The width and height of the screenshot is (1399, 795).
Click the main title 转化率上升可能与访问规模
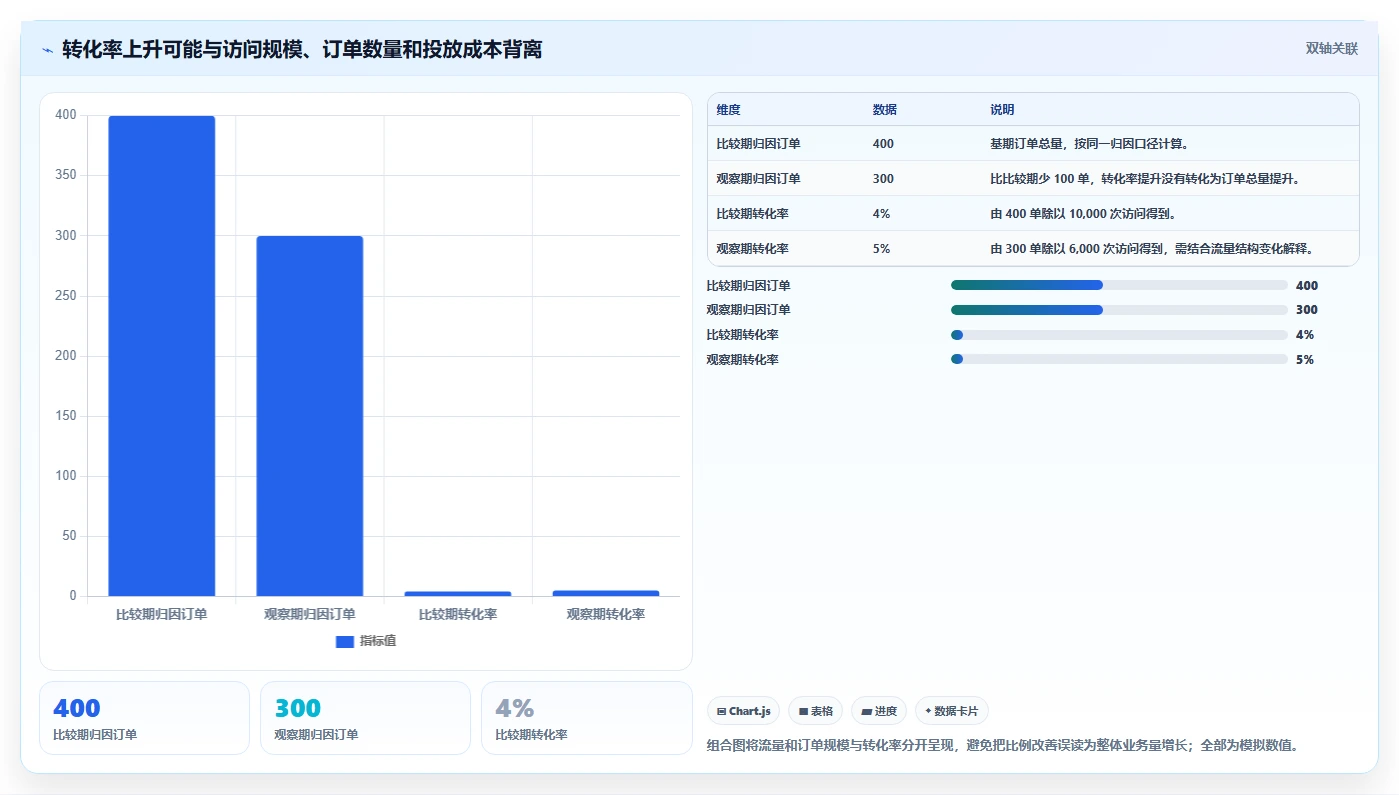302,49
